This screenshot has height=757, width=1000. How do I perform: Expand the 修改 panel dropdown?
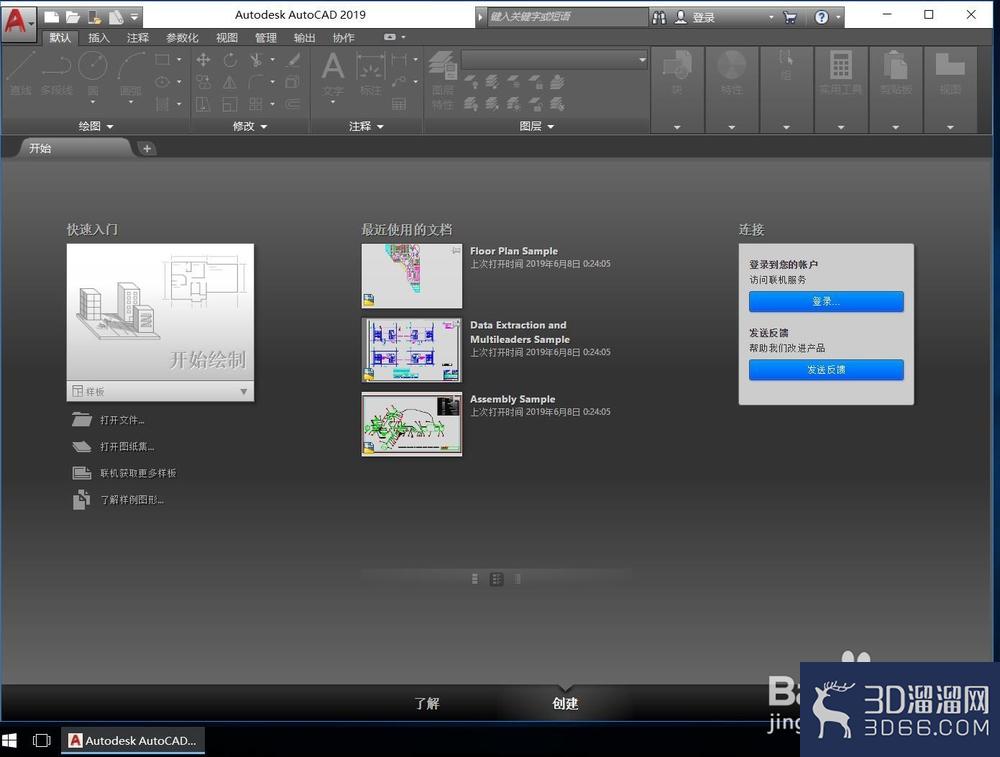click(249, 126)
